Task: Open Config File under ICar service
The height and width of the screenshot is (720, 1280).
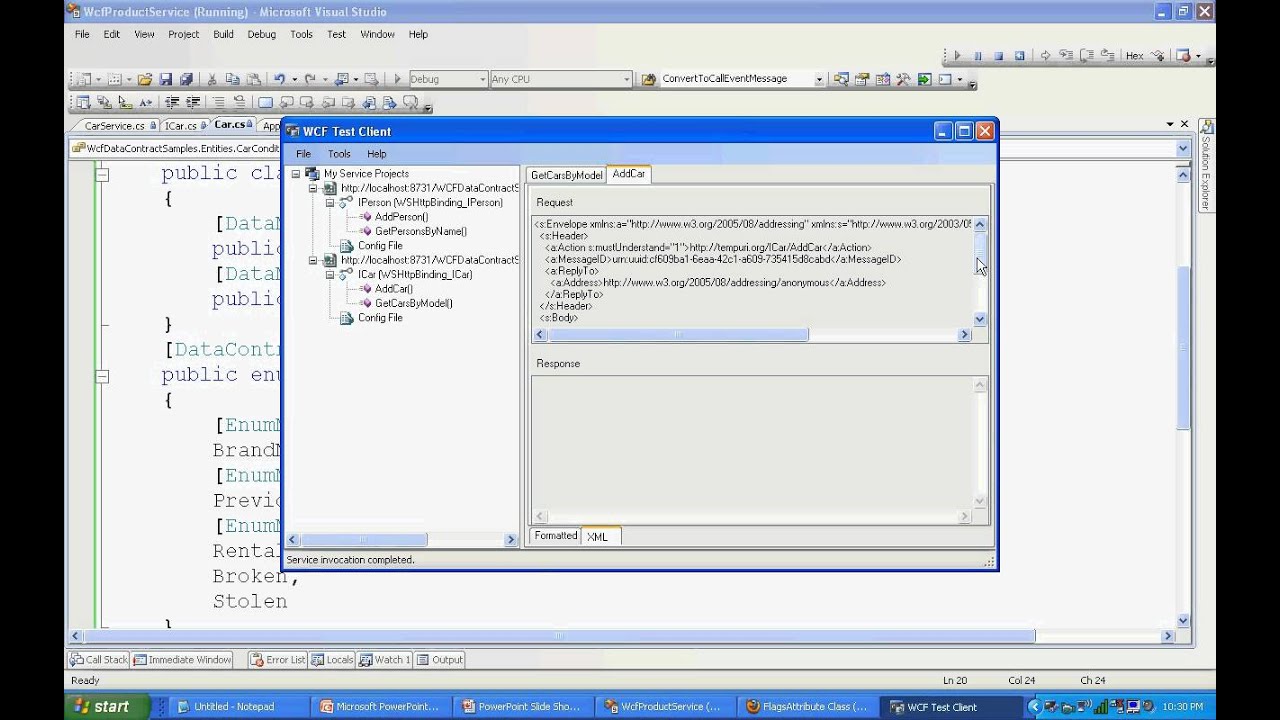Action: click(380, 317)
